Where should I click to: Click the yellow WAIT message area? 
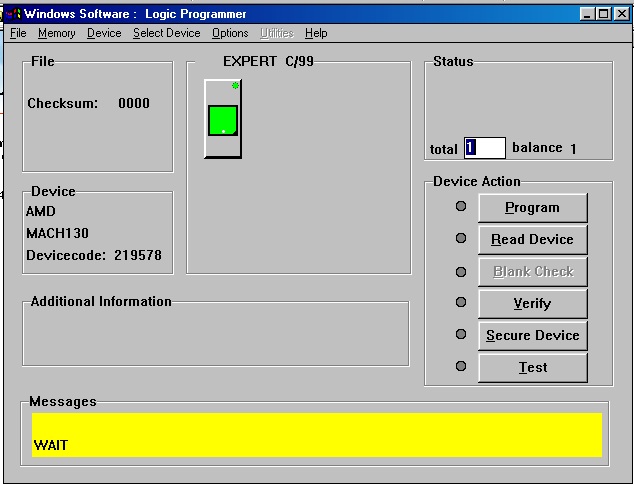(317, 435)
